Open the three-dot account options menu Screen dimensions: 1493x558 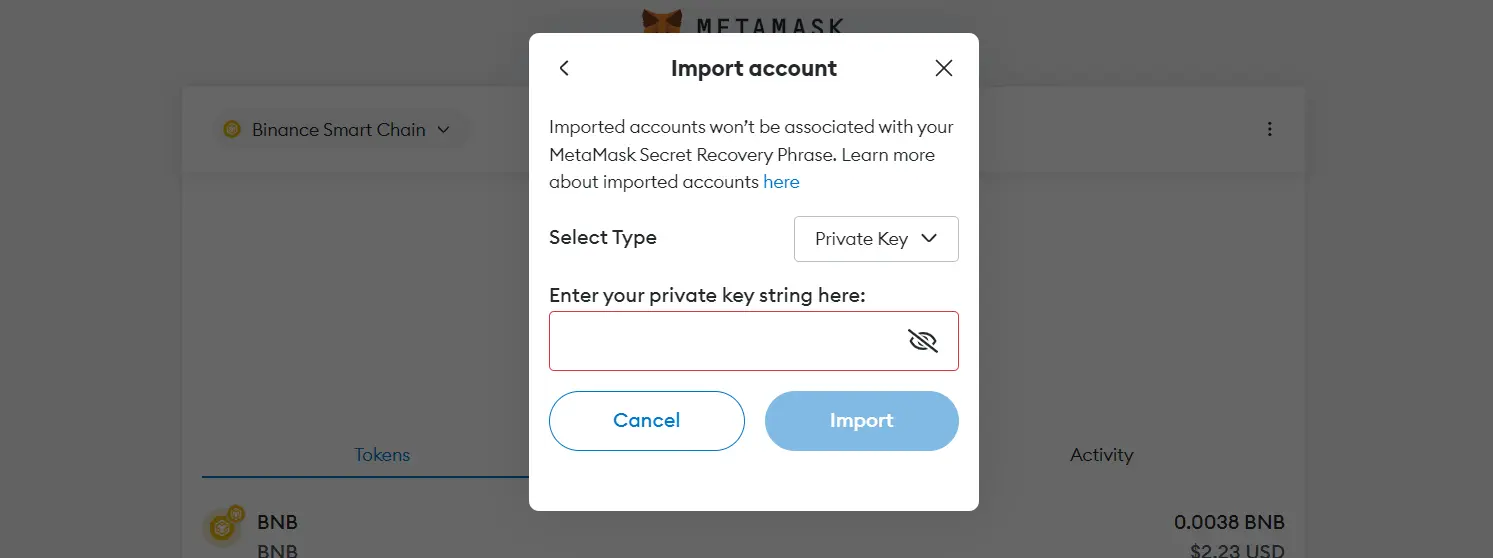coord(1269,129)
